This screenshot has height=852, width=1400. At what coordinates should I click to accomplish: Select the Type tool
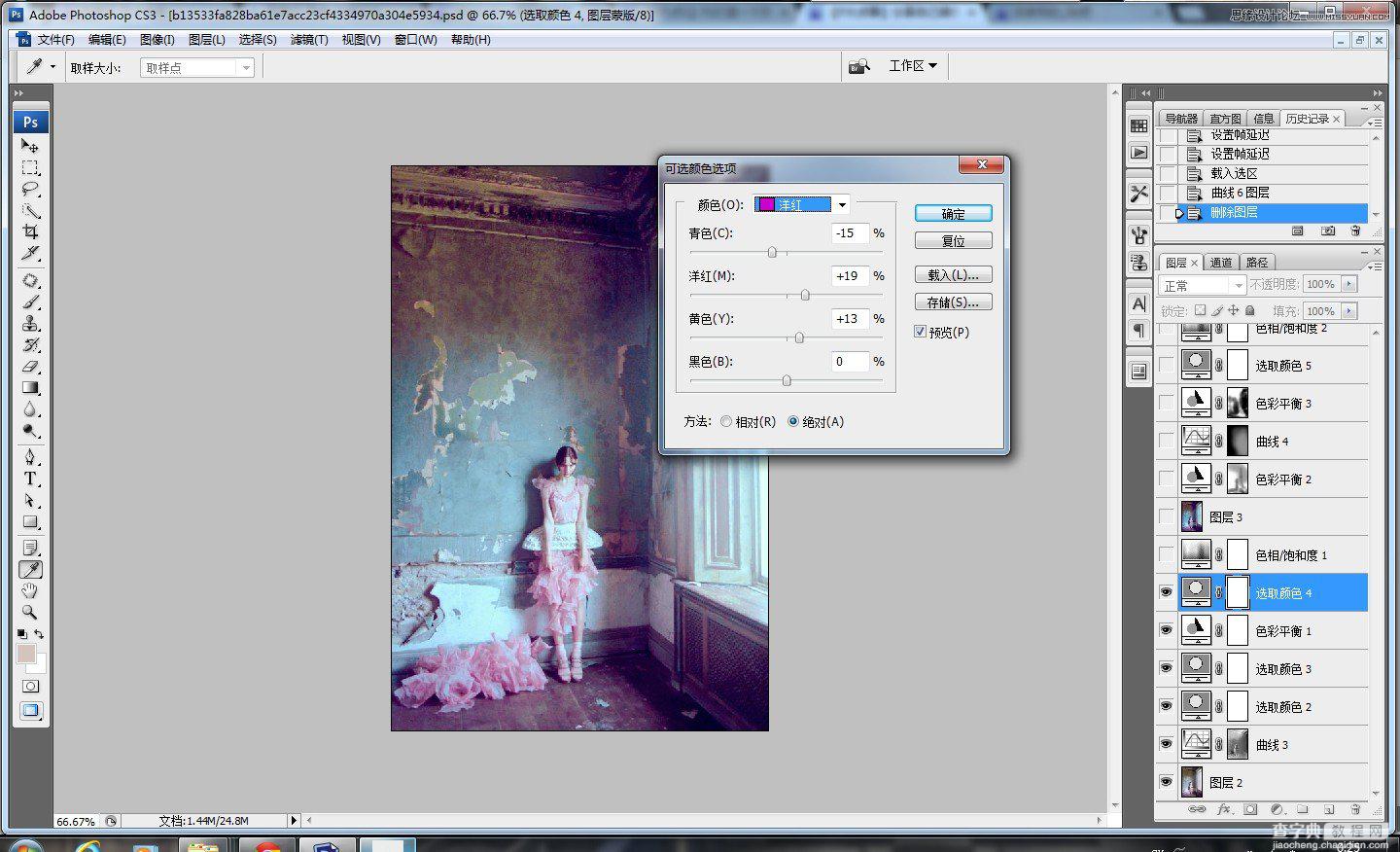pyautogui.click(x=30, y=479)
